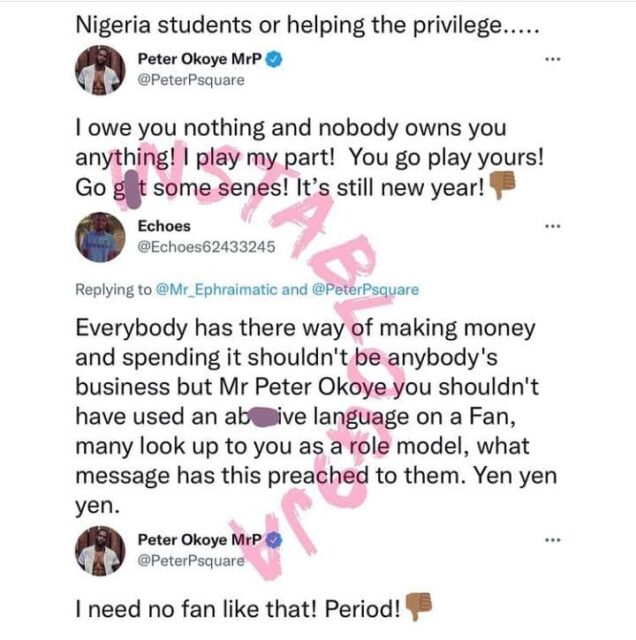Open @PeterPsquare link in Replying to line

[x=365, y=289]
